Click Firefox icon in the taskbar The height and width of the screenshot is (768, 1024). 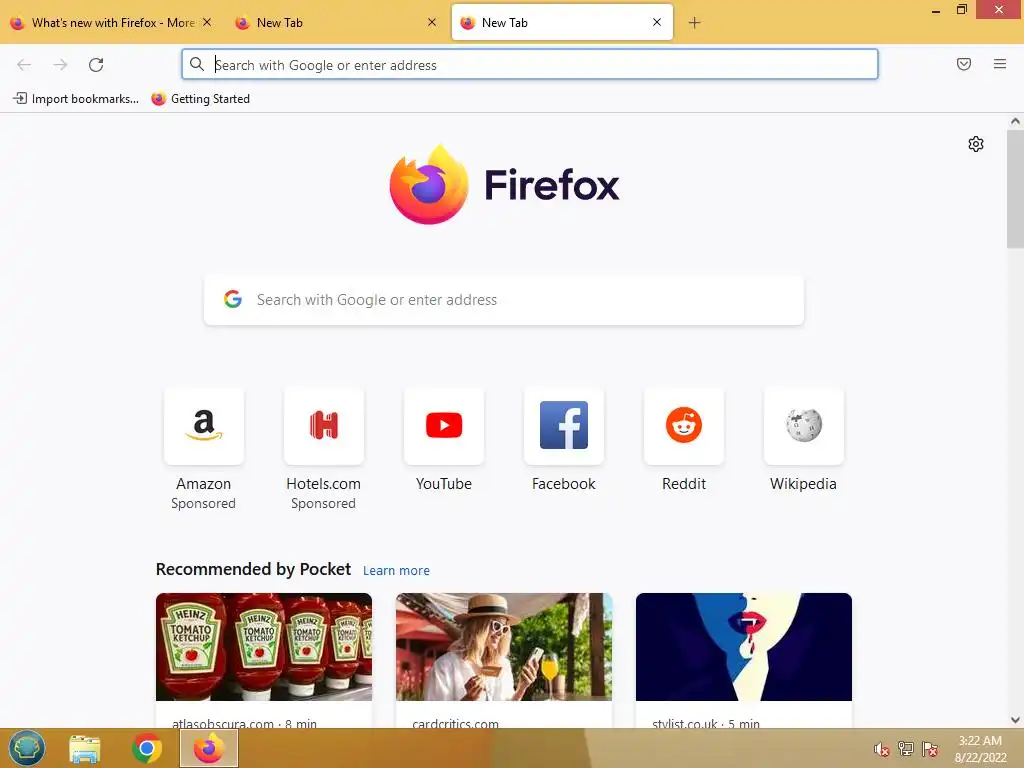[x=209, y=748]
